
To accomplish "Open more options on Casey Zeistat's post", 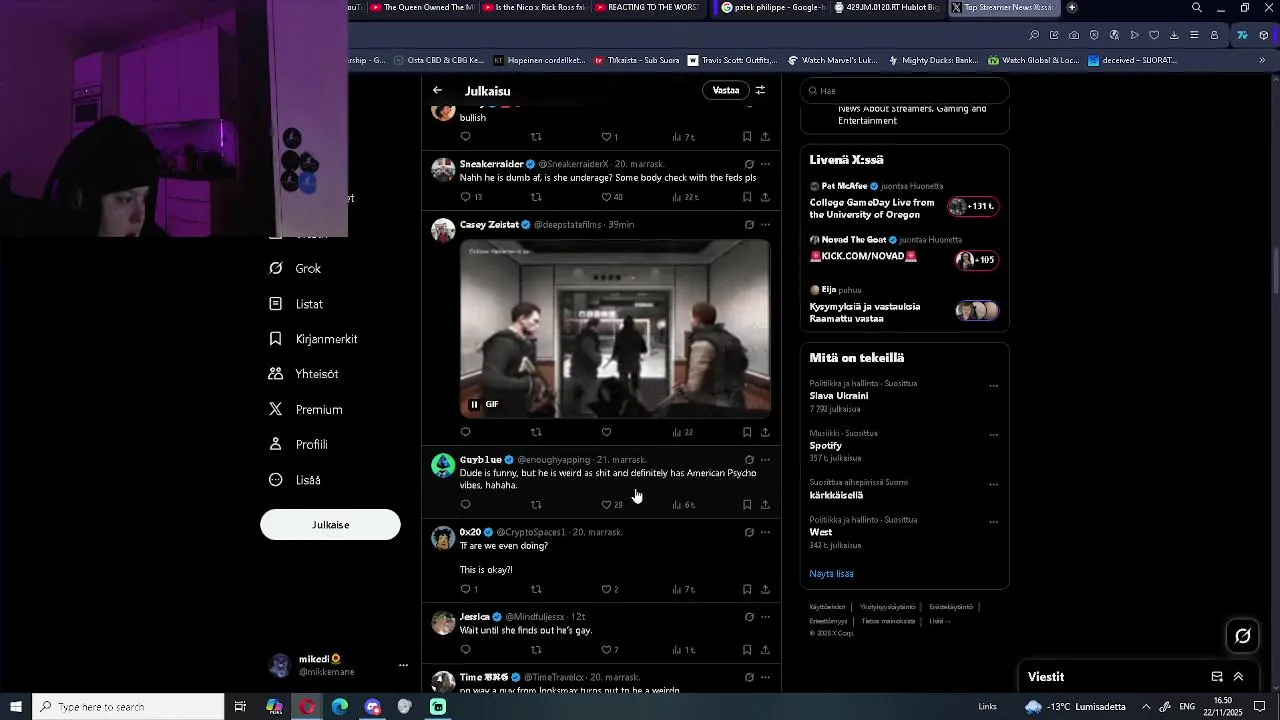I will pyautogui.click(x=765, y=225).
